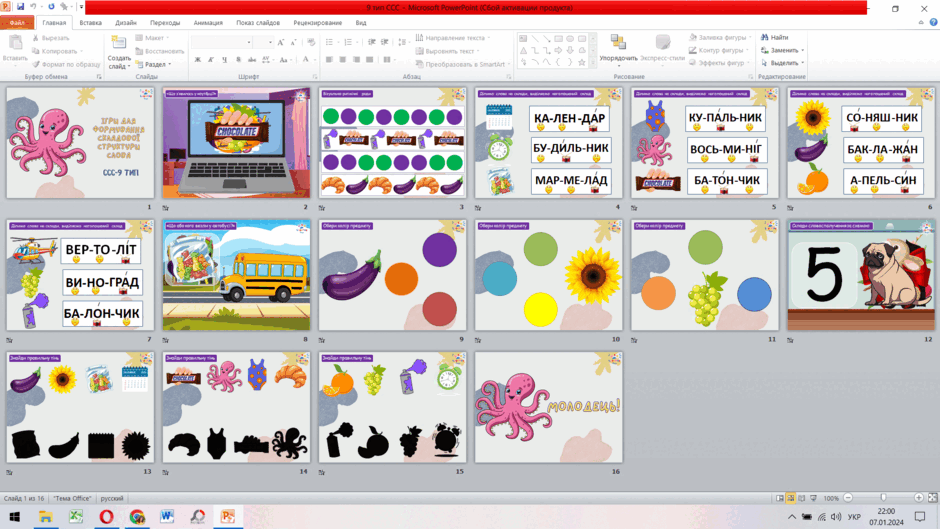The height and width of the screenshot is (529, 940).
Task: Open the font size combo box
Action: (x=263, y=42)
